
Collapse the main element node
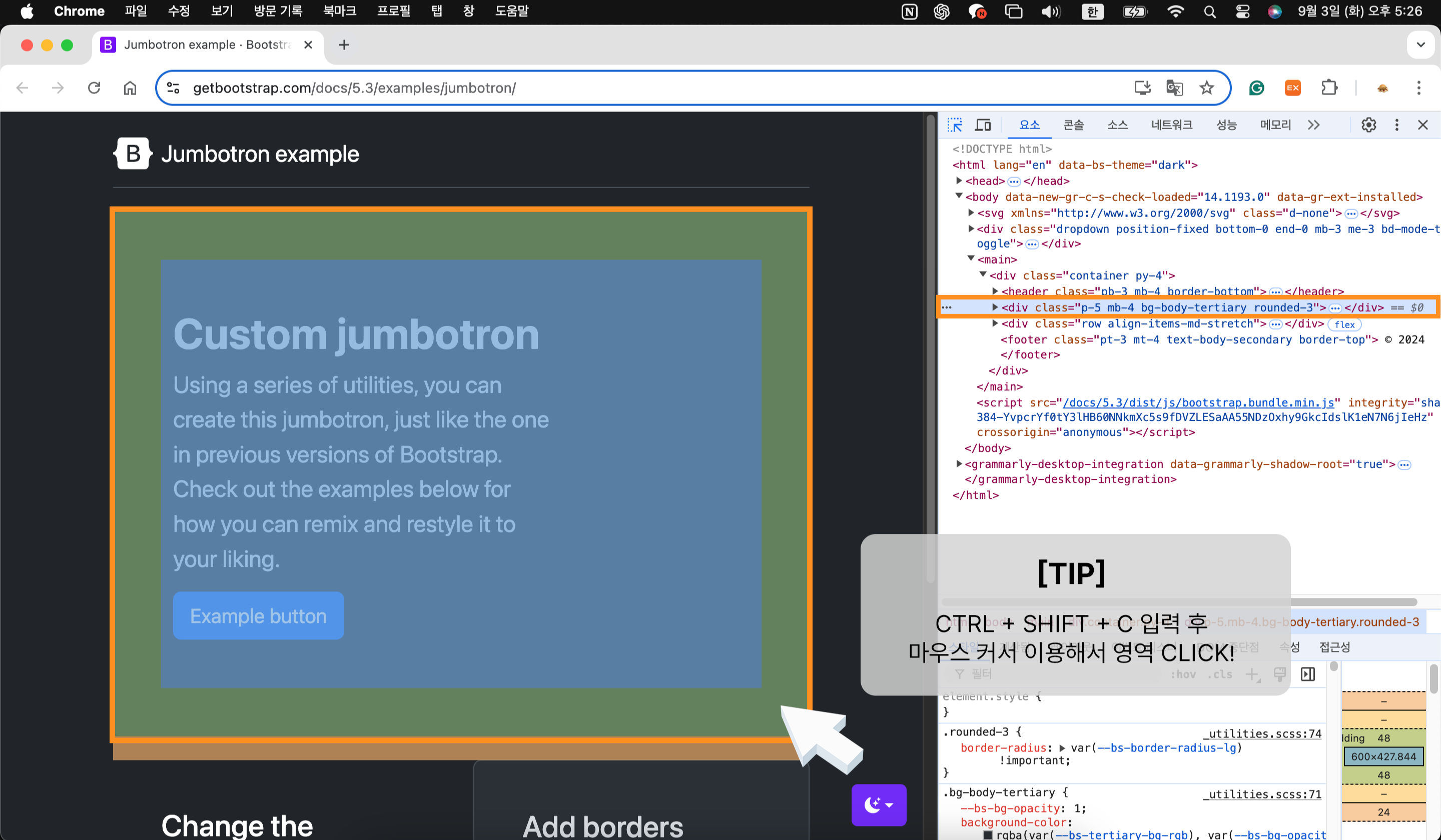click(x=971, y=259)
